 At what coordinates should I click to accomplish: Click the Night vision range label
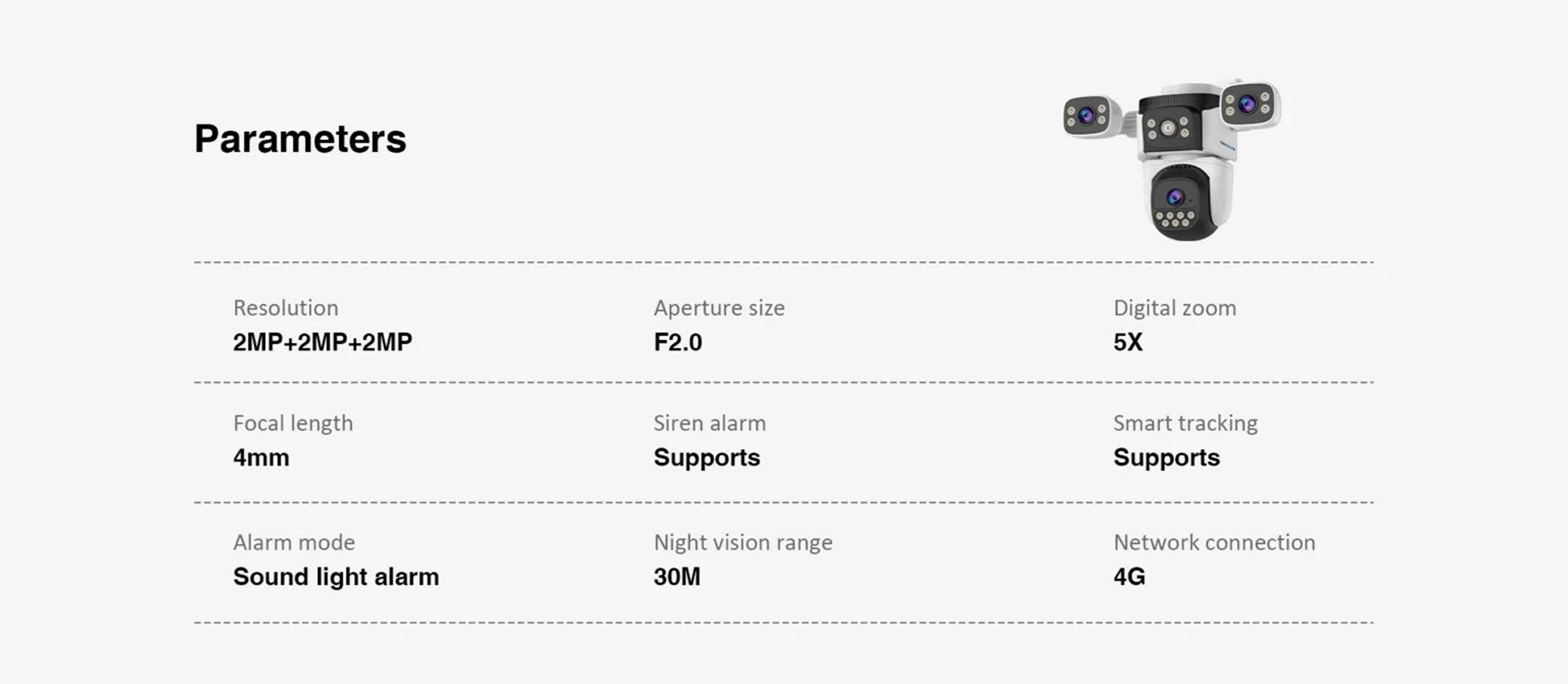coord(742,542)
